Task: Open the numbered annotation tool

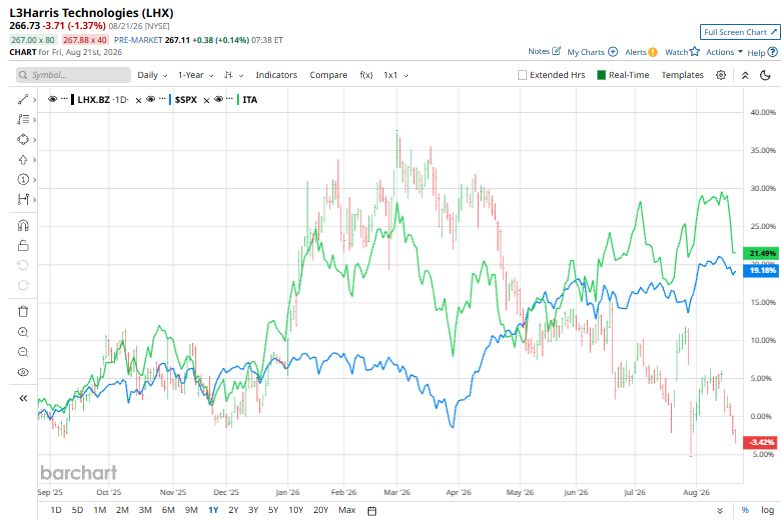Action: click(x=23, y=179)
